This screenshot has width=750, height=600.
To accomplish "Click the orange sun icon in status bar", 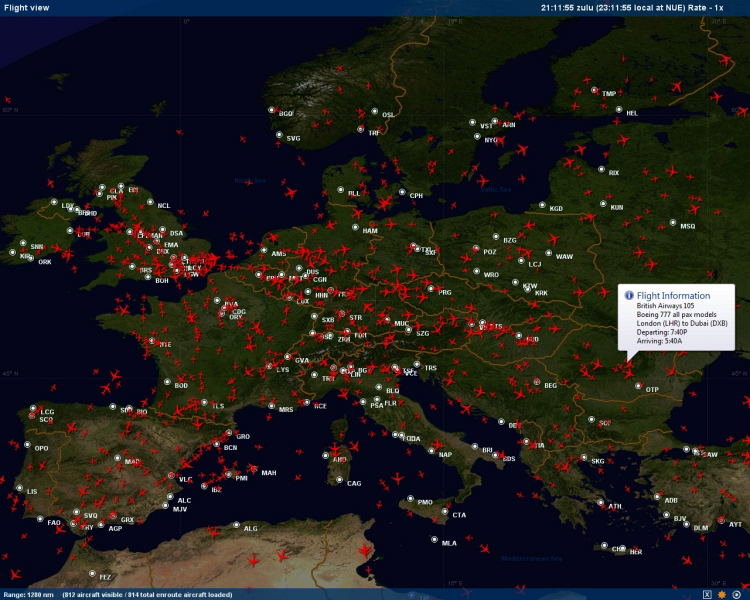I will pyautogui.click(x=721, y=594).
